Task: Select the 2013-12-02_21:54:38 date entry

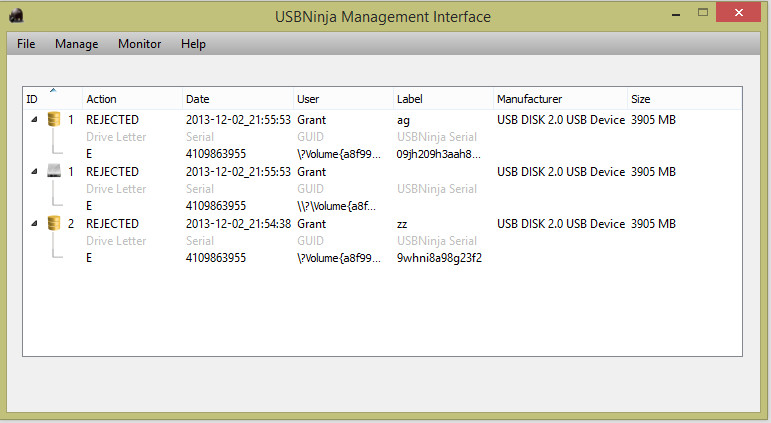Action: coord(238,224)
